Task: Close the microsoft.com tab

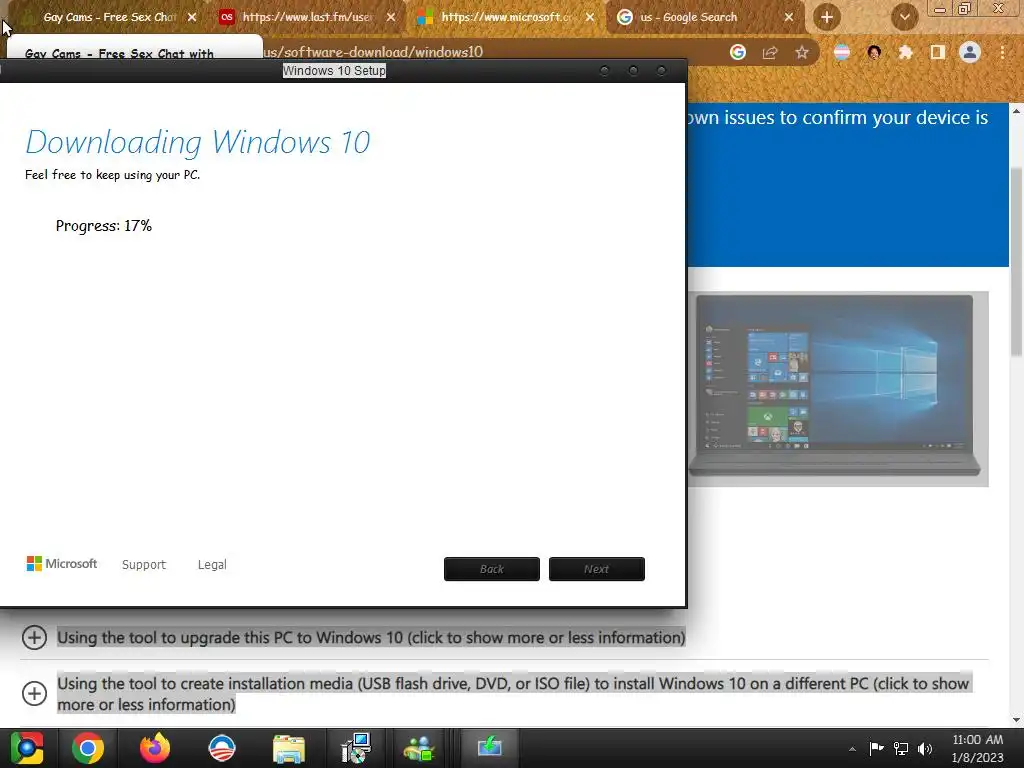Action: 590,17
